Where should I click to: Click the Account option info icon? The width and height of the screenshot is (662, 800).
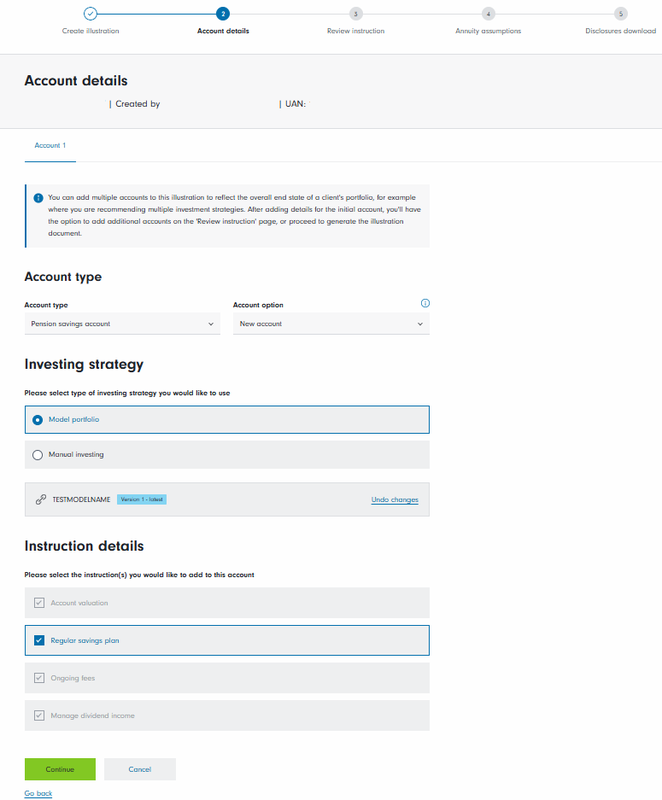(425, 303)
